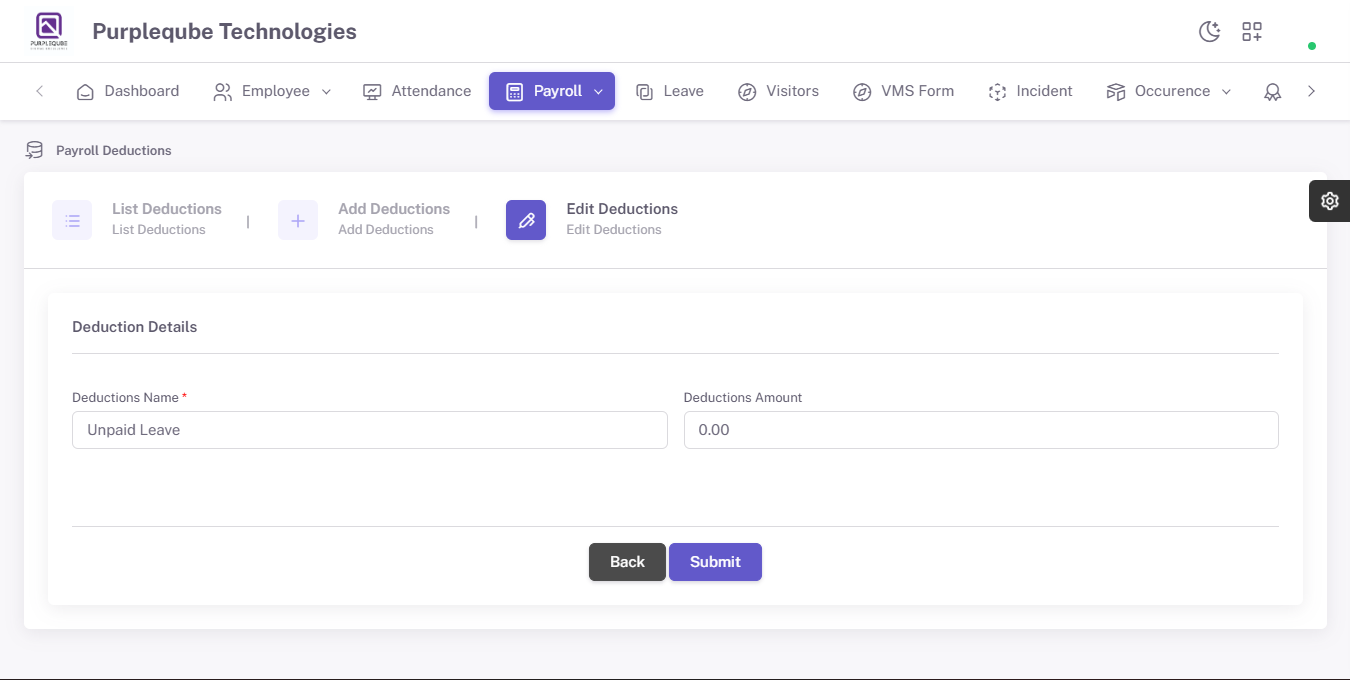The image size is (1350, 680).
Task: Click the List Deductions list icon
Action: tap(72, 220)
